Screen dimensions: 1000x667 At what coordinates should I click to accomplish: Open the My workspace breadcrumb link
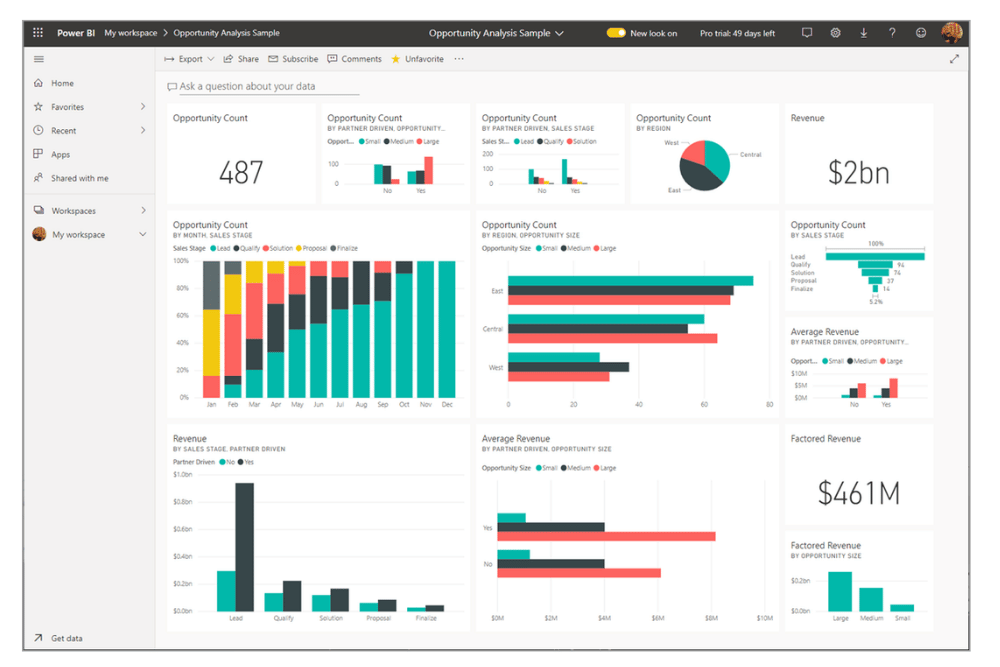click(131, 33)
